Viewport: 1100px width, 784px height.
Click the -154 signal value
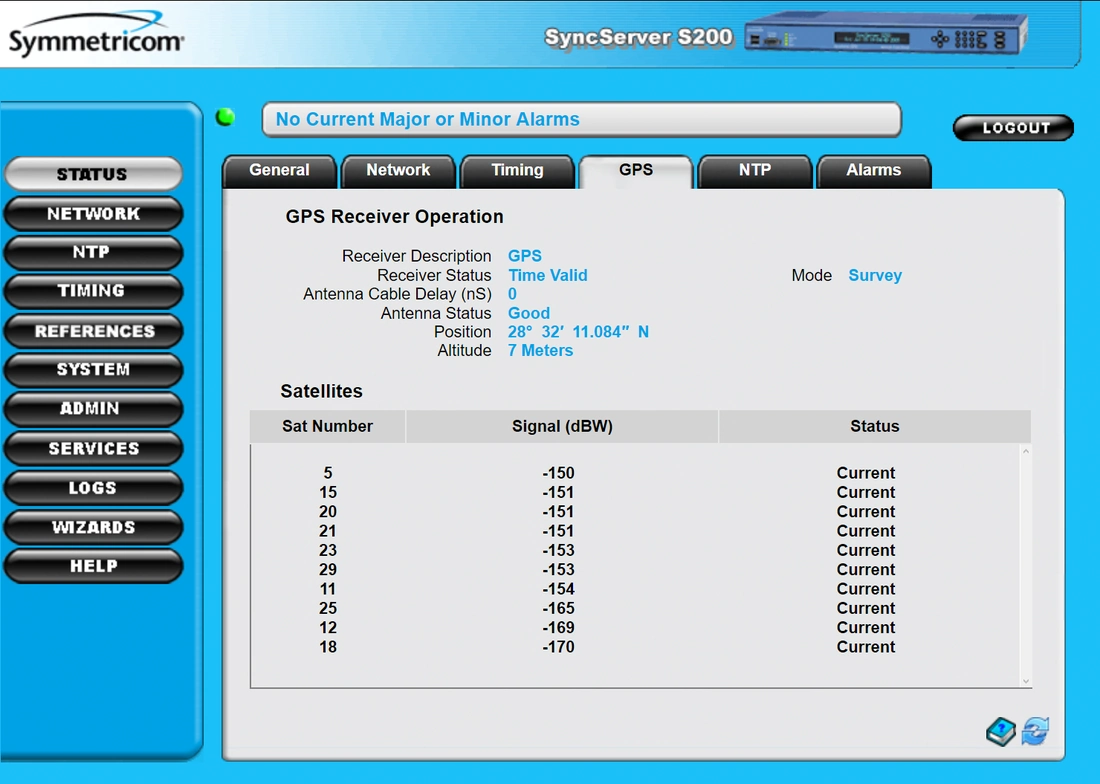[558, 589]
